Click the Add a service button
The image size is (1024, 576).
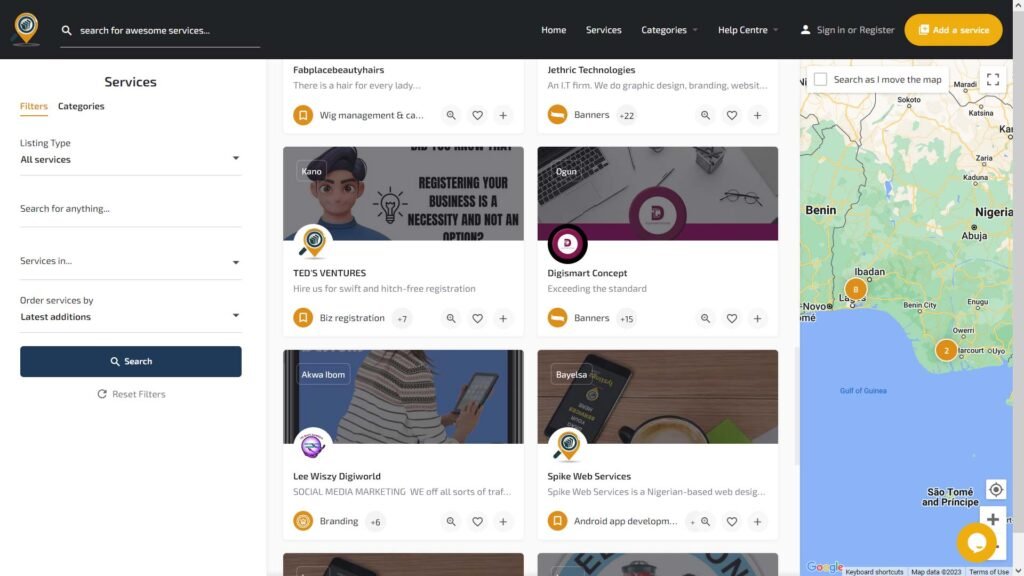(952, 30)
